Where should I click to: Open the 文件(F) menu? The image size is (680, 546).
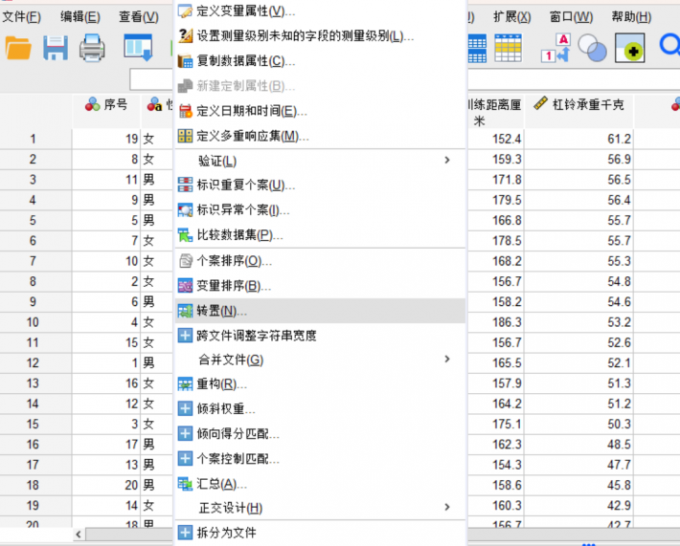point(21,17)
